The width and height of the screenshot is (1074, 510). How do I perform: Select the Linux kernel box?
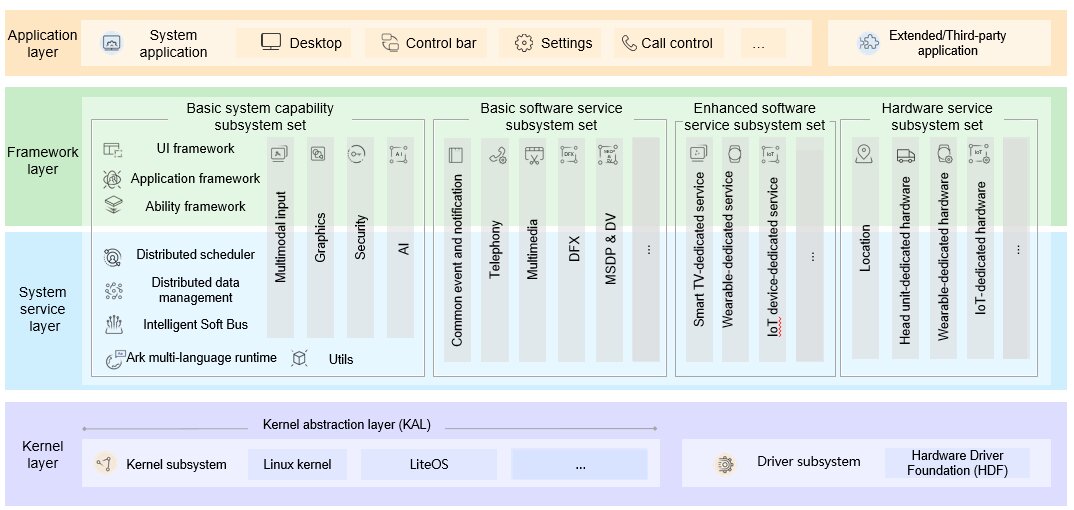click(x=297, y=465)
